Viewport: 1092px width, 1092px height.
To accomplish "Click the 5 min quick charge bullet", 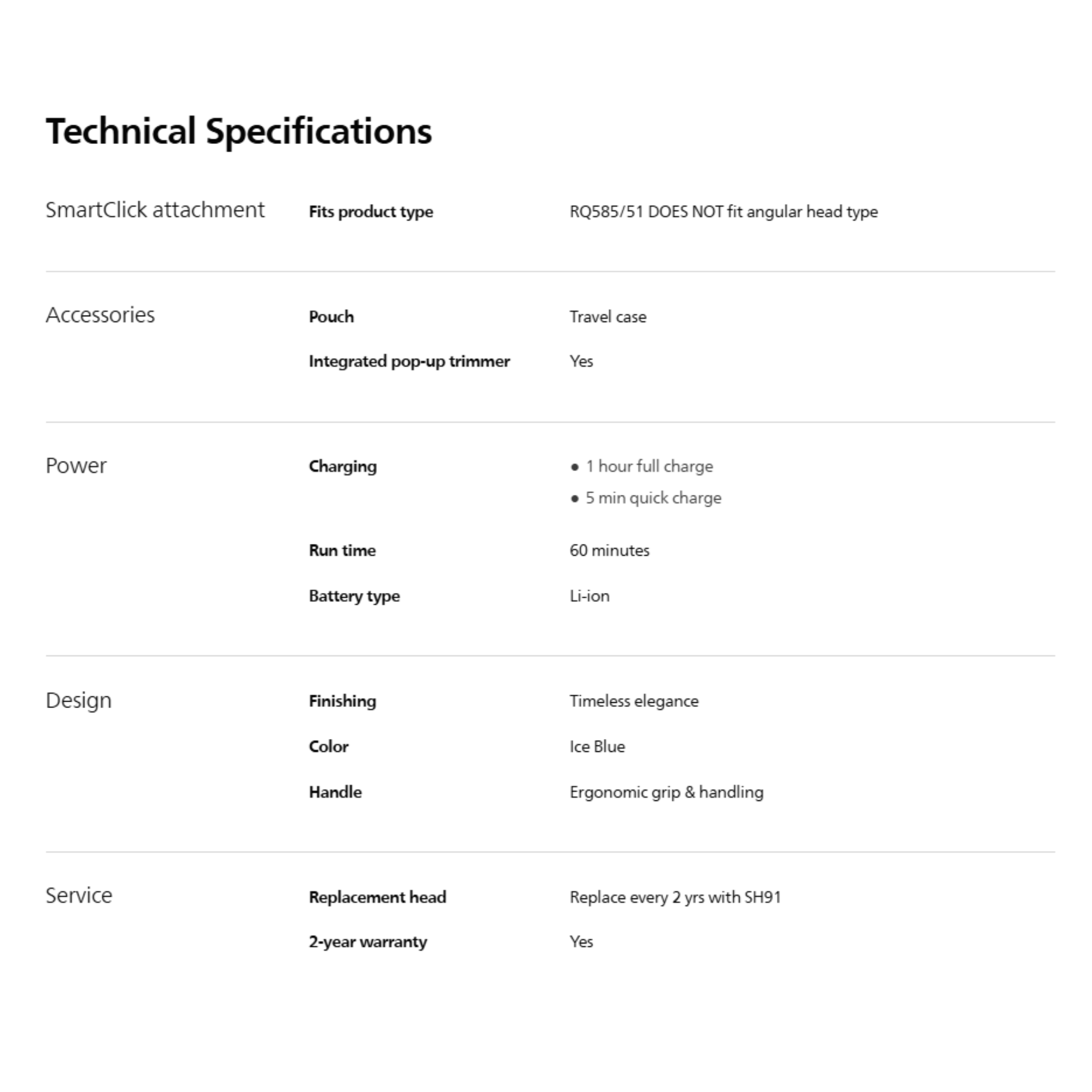I will (x=653, y=499).
